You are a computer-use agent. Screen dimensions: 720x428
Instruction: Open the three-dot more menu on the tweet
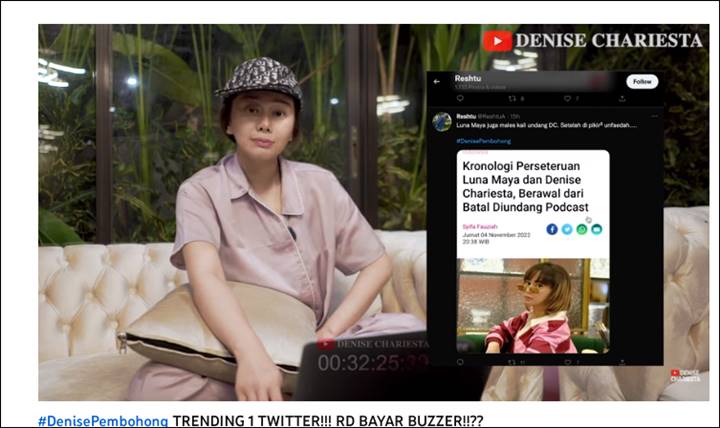point(654,116)
